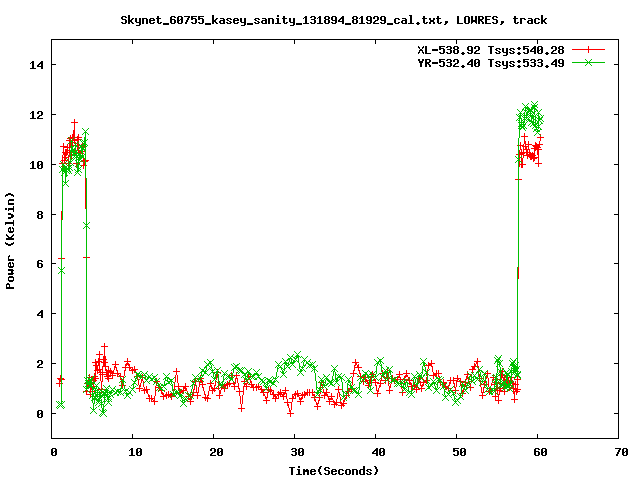Screen dimensions: 640x480
Task: Click the x-axis tick label 40
Action: coord(378,452)
